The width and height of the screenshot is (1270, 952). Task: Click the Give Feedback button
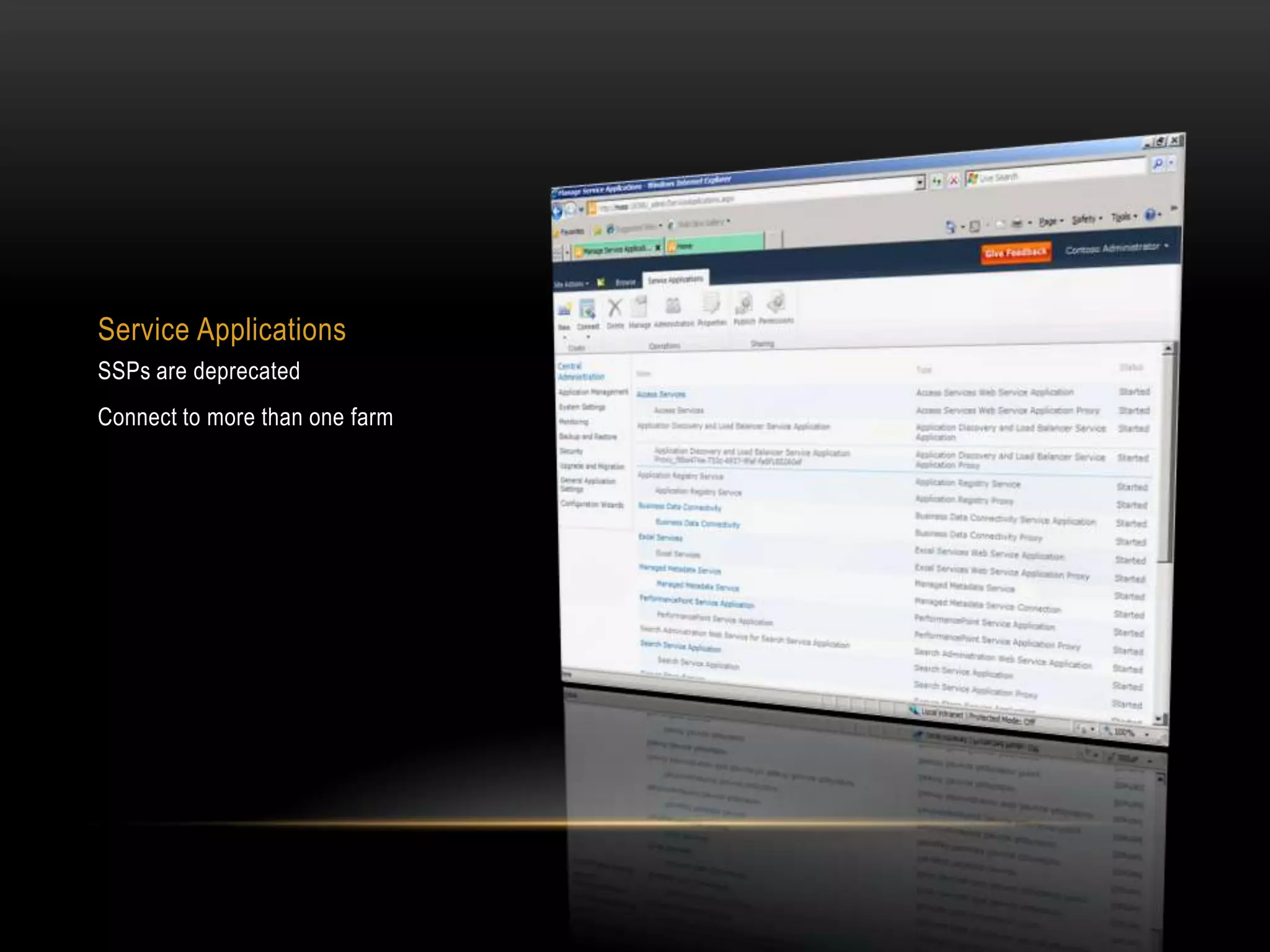click(1016, 252)
